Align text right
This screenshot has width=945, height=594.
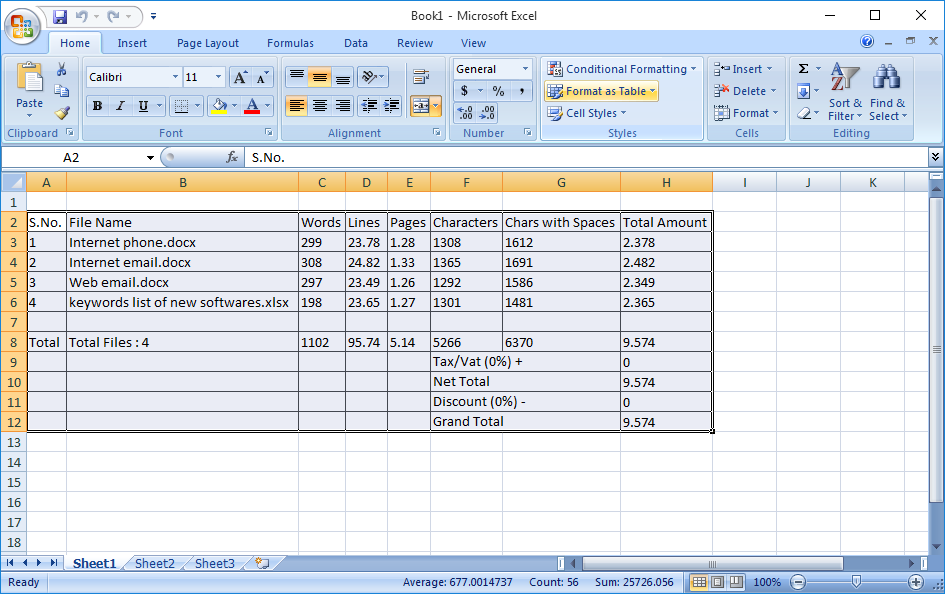(x=342, y=106)
